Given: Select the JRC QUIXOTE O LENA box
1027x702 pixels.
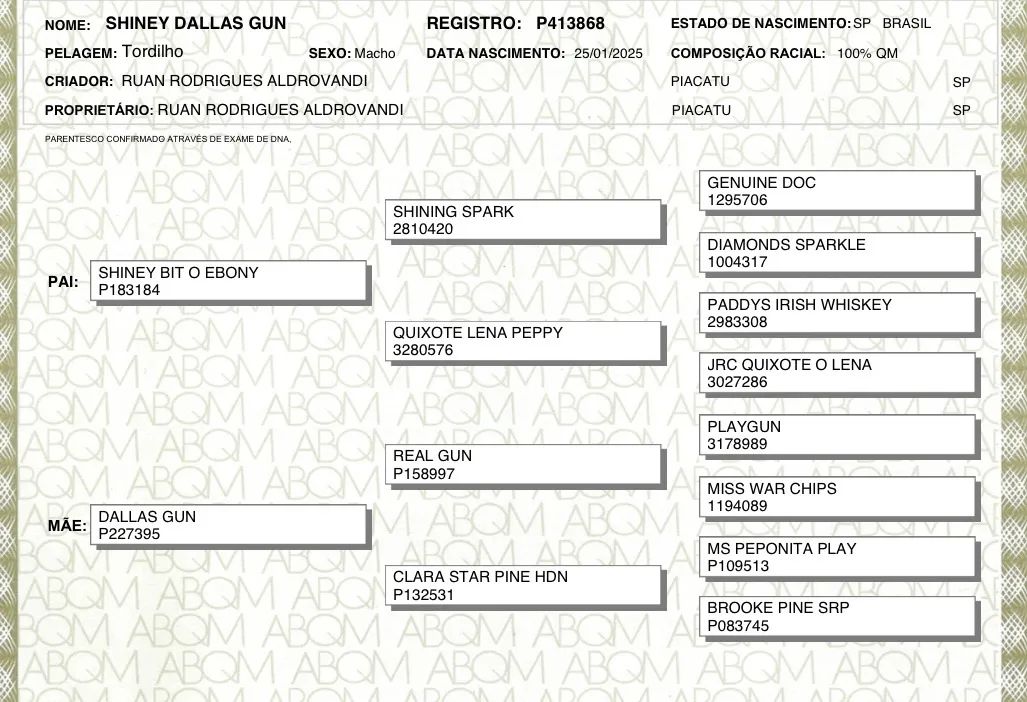Looking at the screenshot, I should (x=838, y=373).
